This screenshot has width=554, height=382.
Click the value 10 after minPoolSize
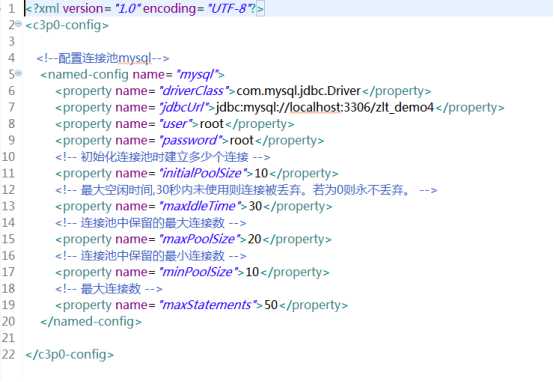pyautogui.click(x=252, y=272)
